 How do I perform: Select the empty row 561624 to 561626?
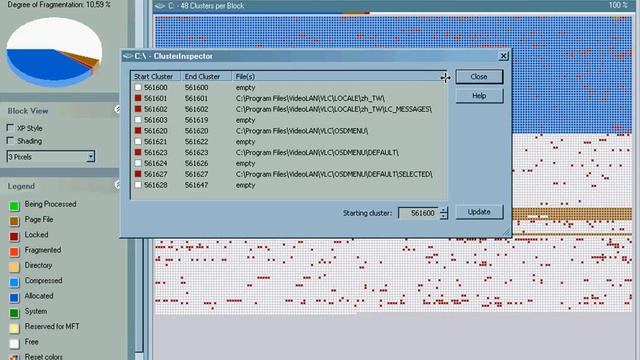(x=289, y=163)
